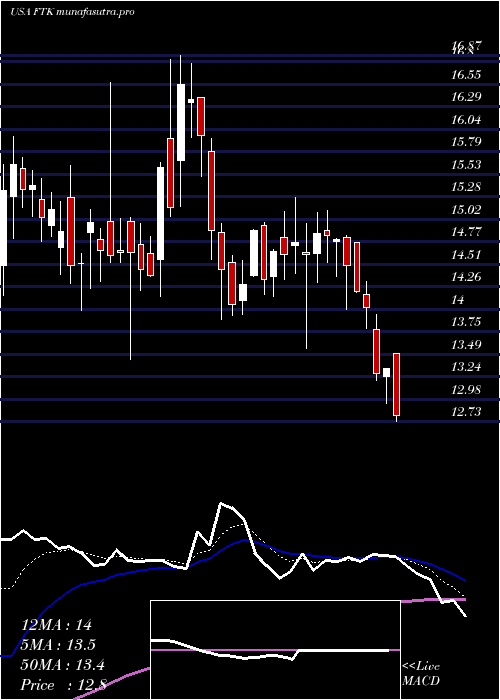The width and height of the screenshot is (500, 700).
Task: Select the 16.55 price label
Action: point(466,75)
